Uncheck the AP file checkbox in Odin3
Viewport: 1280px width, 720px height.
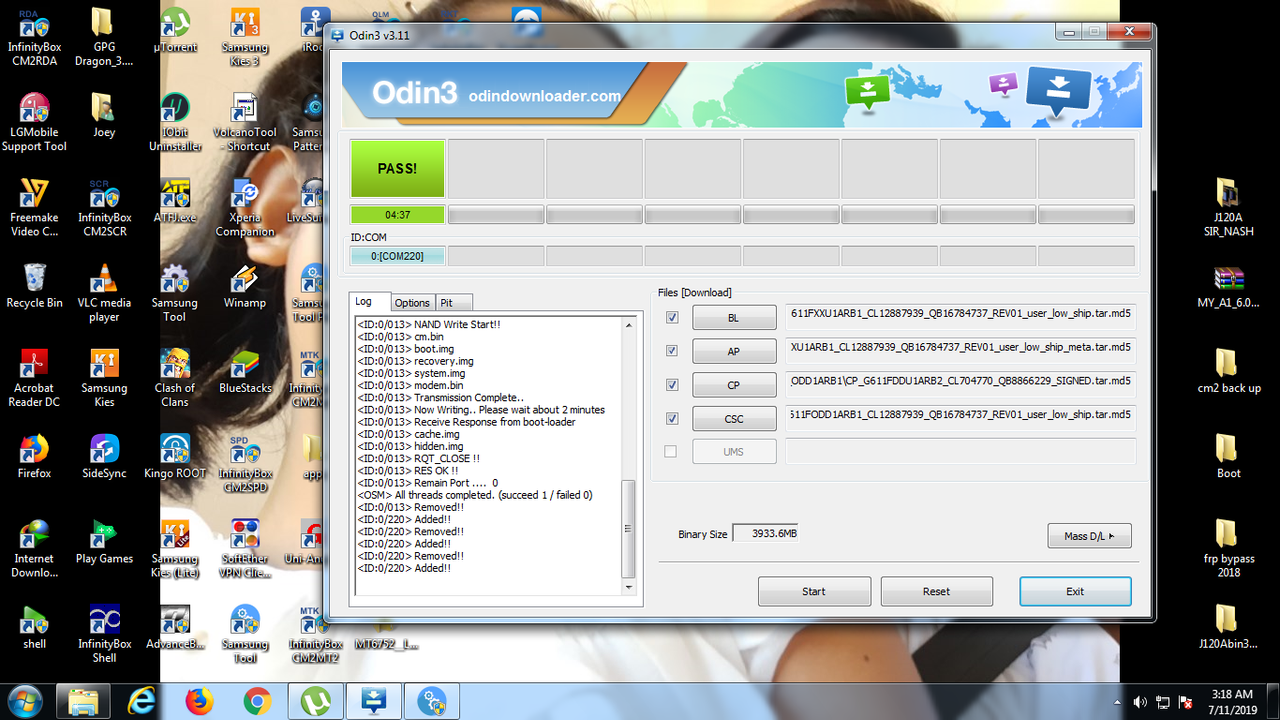click(672, 351)
